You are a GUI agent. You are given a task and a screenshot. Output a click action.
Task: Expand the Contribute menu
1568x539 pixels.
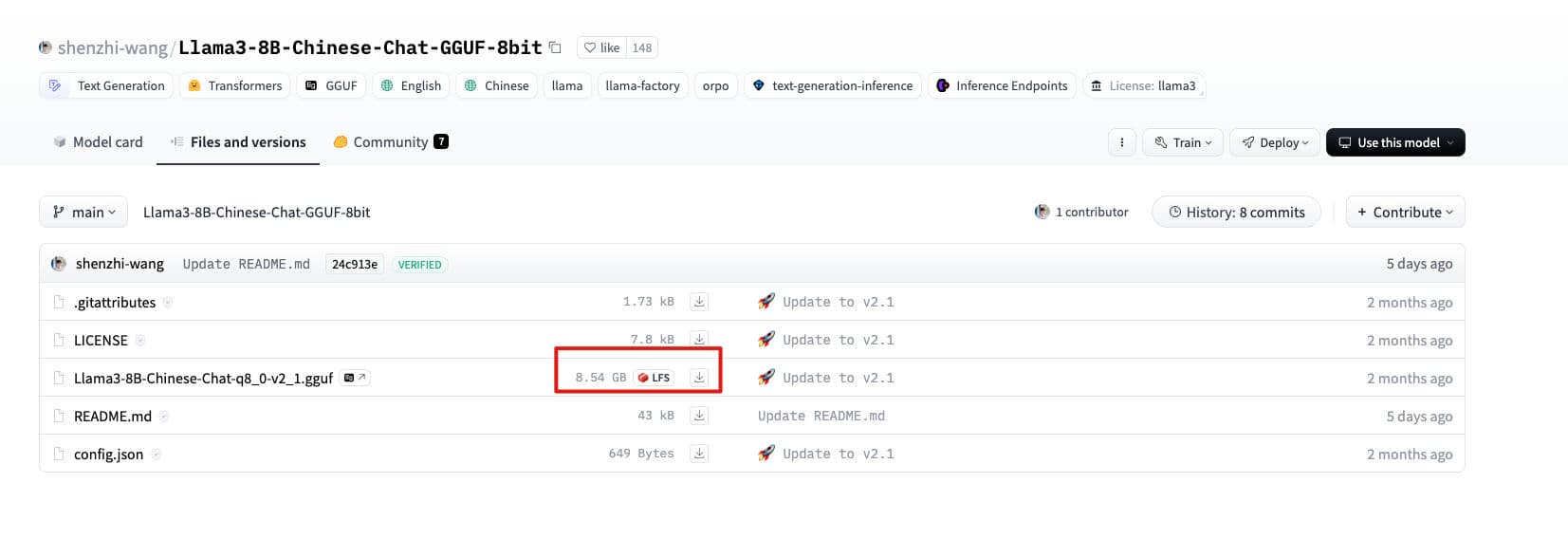click(x=1405, y=213)
